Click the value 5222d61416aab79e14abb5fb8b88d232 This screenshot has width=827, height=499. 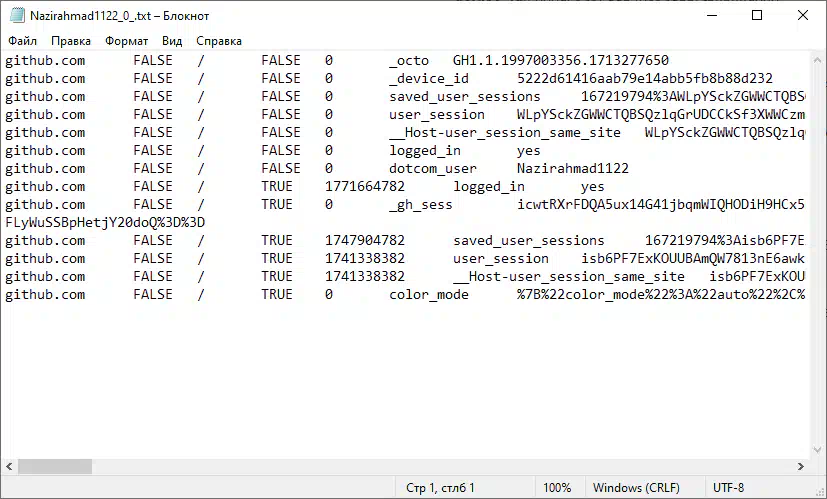pyautogui.click(x=645, y=79)
